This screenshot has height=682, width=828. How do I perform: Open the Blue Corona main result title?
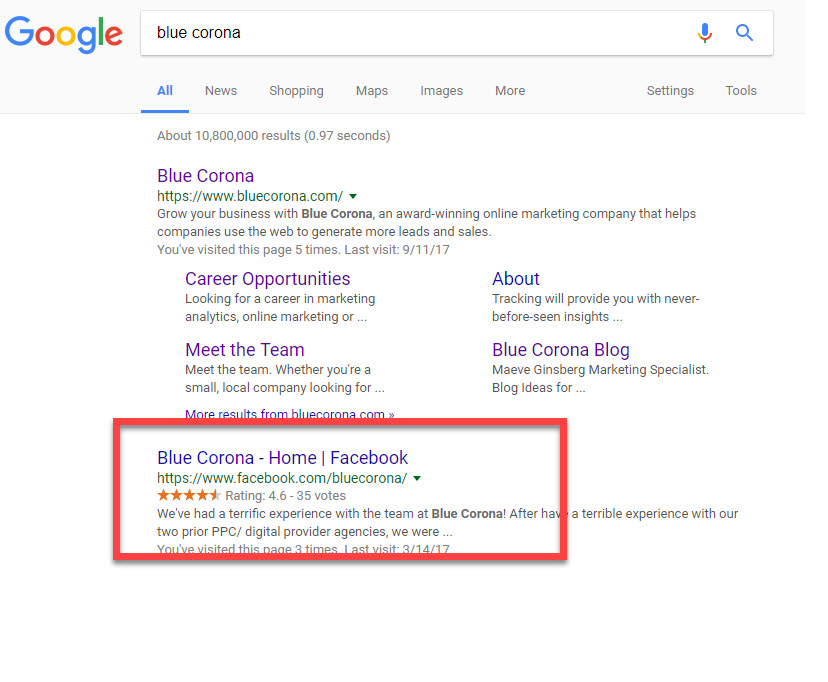pyautogui.click(x=205, y=176)
